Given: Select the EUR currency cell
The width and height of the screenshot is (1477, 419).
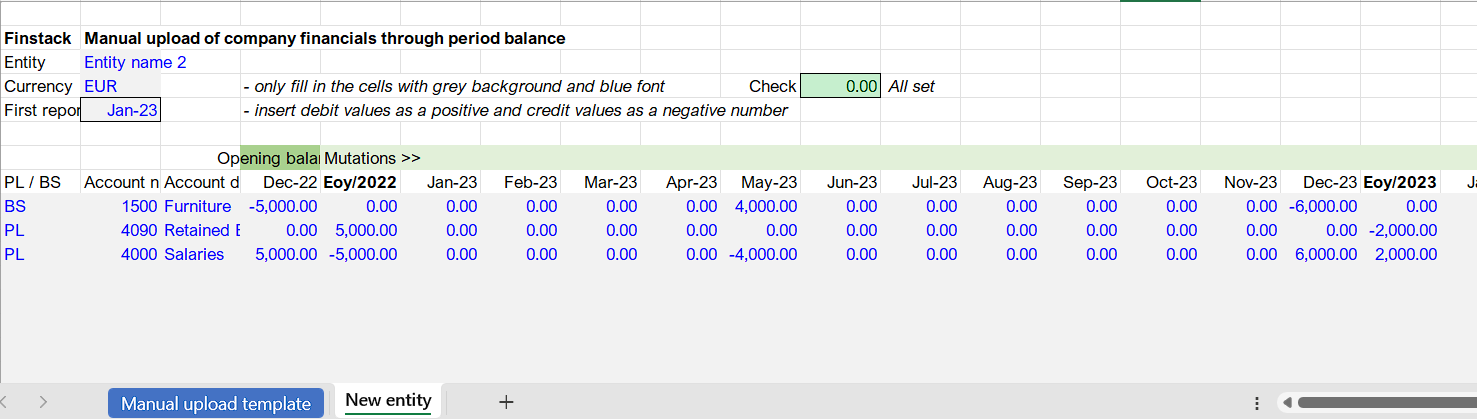Looking at the screenshot, I should click(120, 86).
